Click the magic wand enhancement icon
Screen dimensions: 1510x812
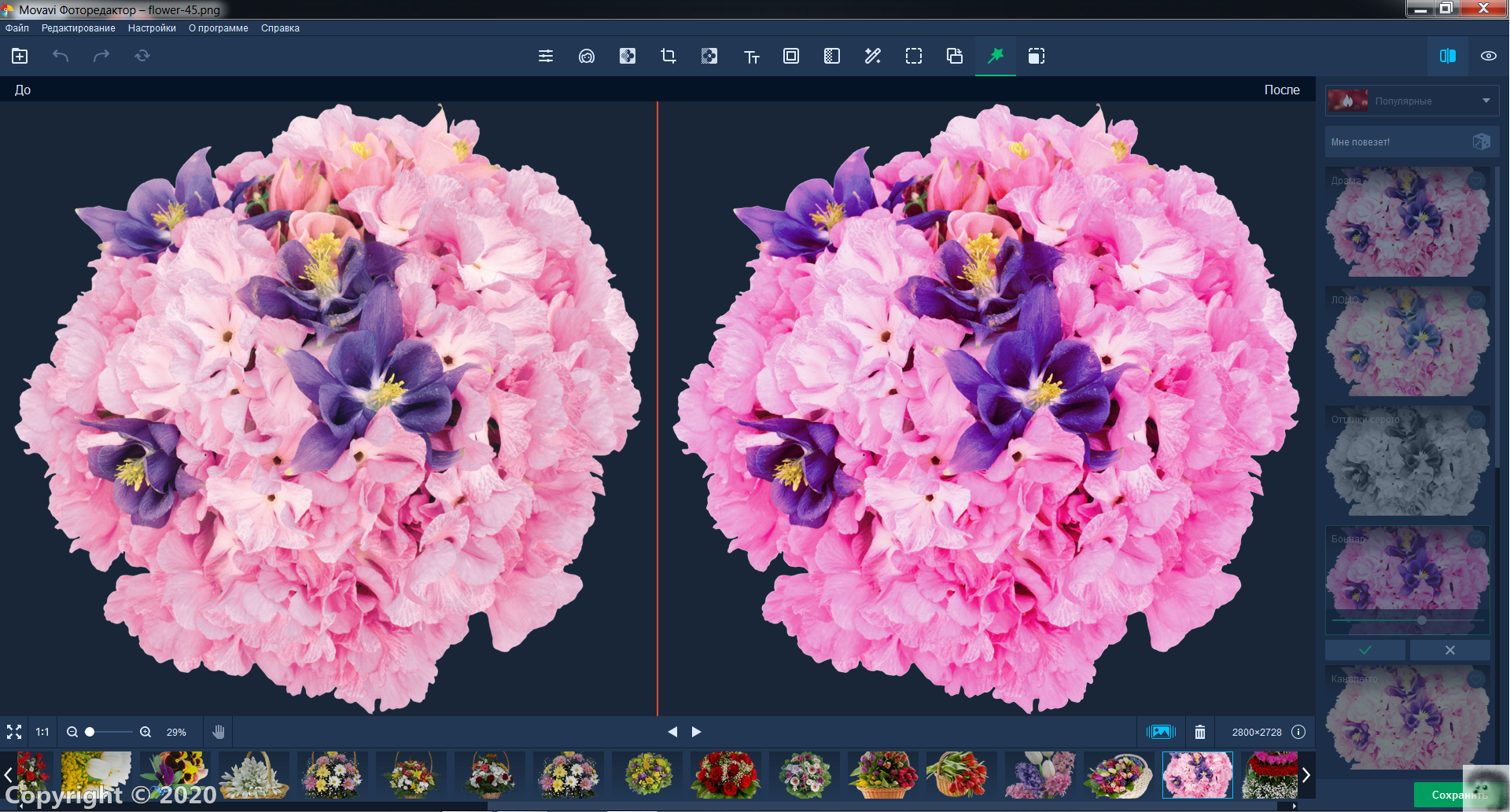tap(873, 56)
